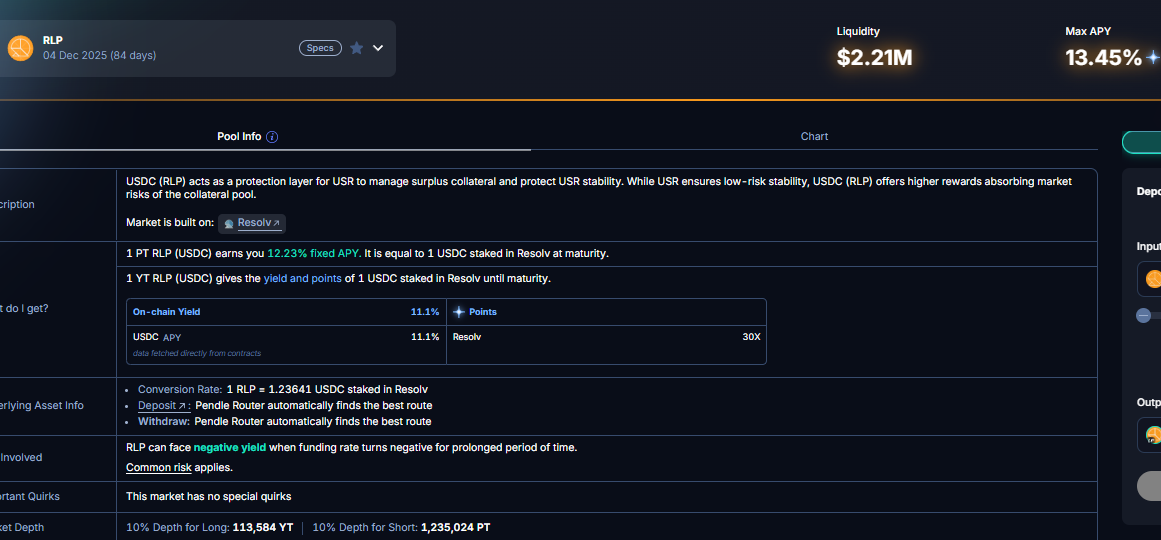
Task: Click the sparkle icon beside Max APY
Action: pos(1153,57)
